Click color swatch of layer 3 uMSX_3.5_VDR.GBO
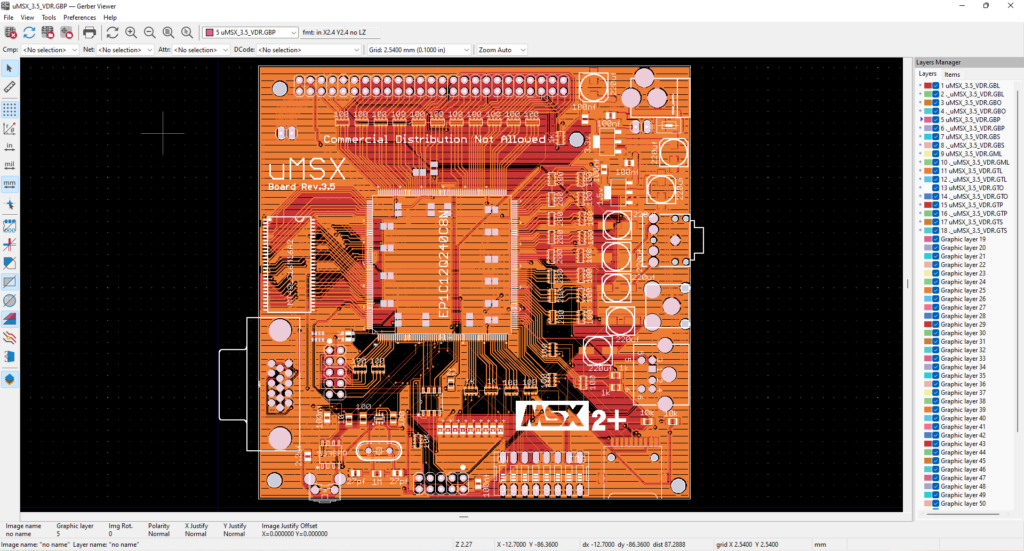This screenshot has height=551, width=1024. click(x=927, y=103)
